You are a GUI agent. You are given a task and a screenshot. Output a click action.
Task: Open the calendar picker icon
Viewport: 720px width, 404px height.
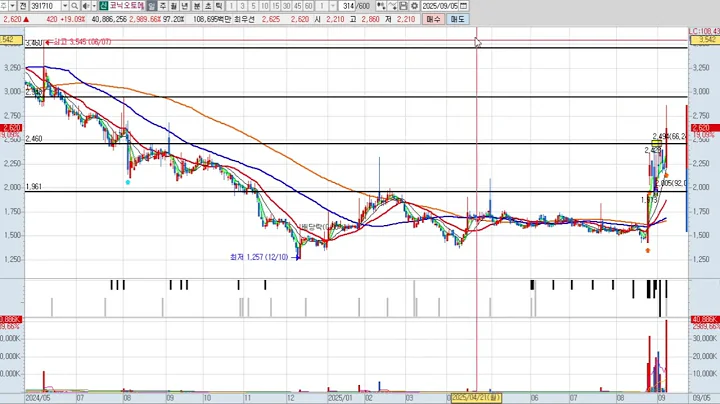[463, 6]
